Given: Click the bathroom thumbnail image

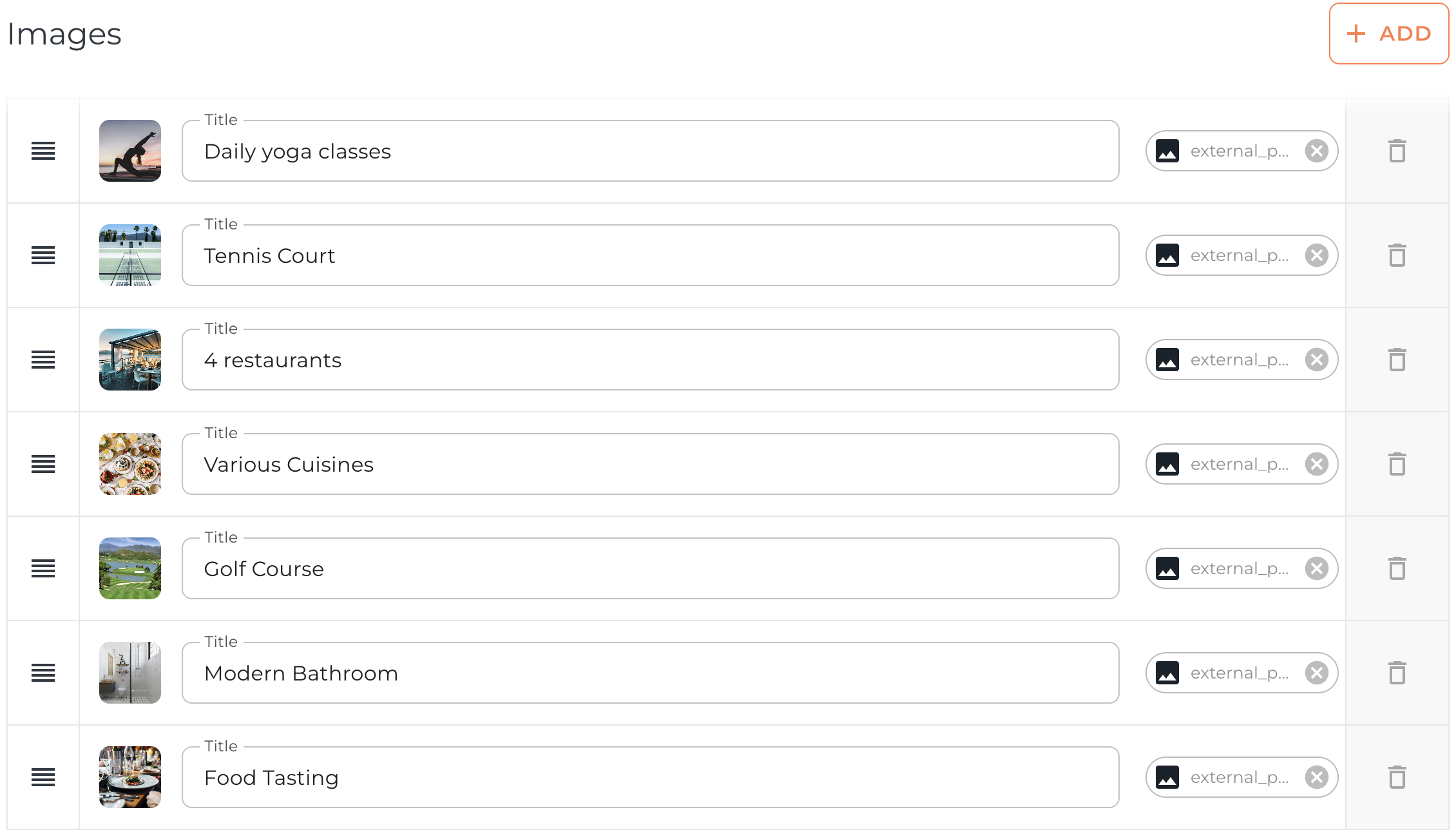Looking at the screenshot, I should [x=130, y=673].
